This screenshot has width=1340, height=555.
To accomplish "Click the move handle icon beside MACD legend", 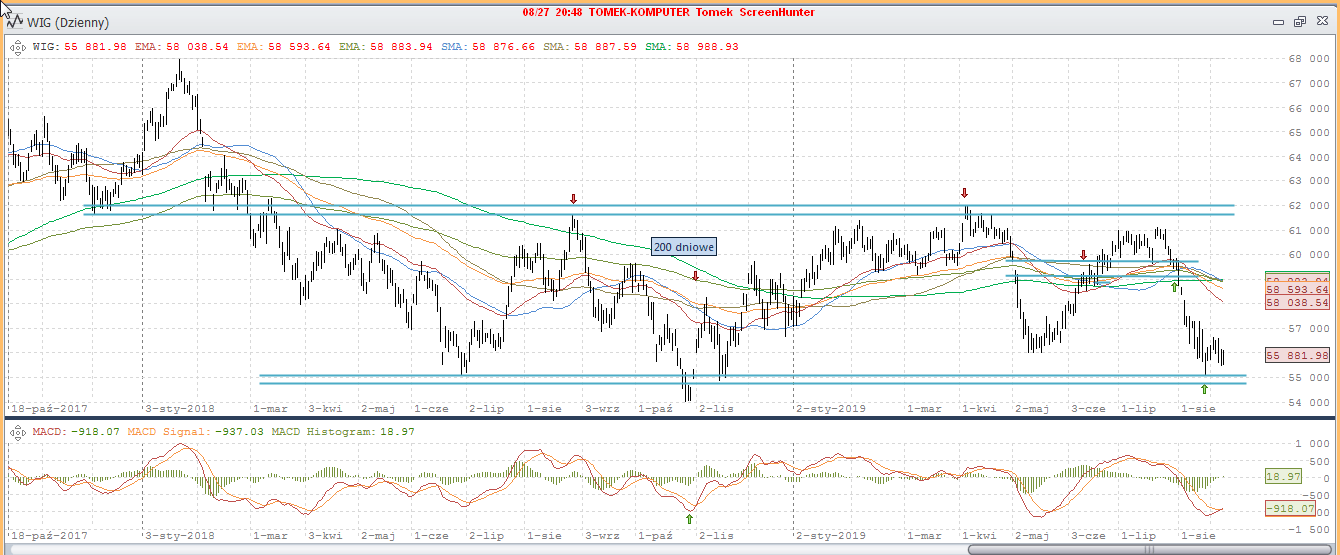I will pos(17,432).
